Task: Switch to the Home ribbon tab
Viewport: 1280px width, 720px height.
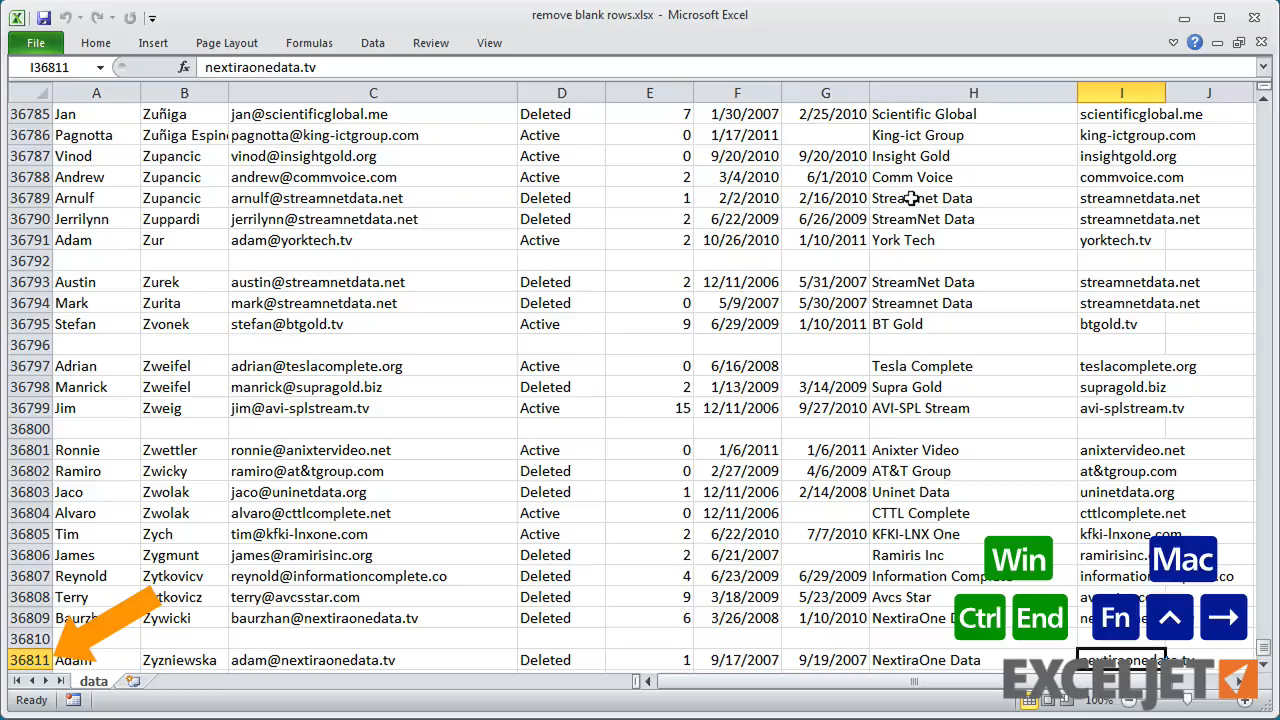Action: coord(96,43)
